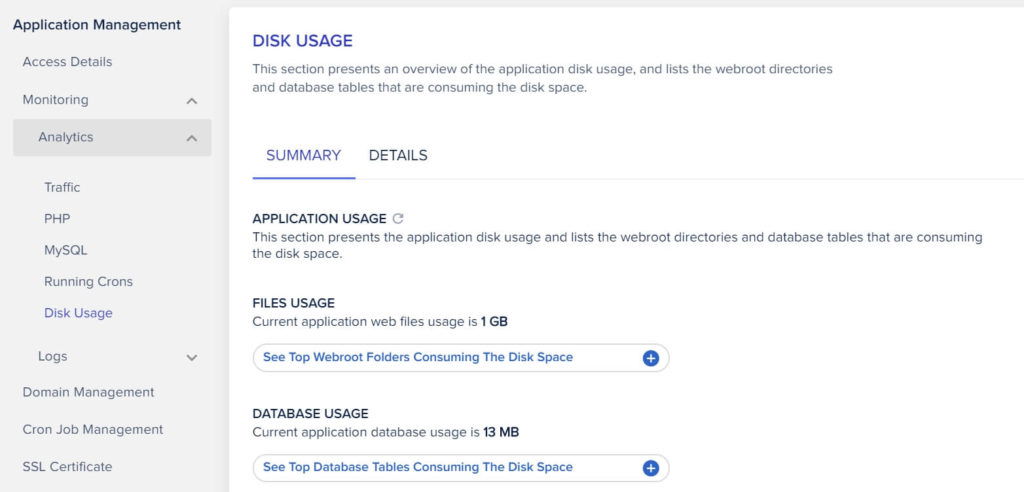The width and height of the screenshot is (1024, 492).
Task: Select the SUMMARY tab
Action: [x=304, y=156]
